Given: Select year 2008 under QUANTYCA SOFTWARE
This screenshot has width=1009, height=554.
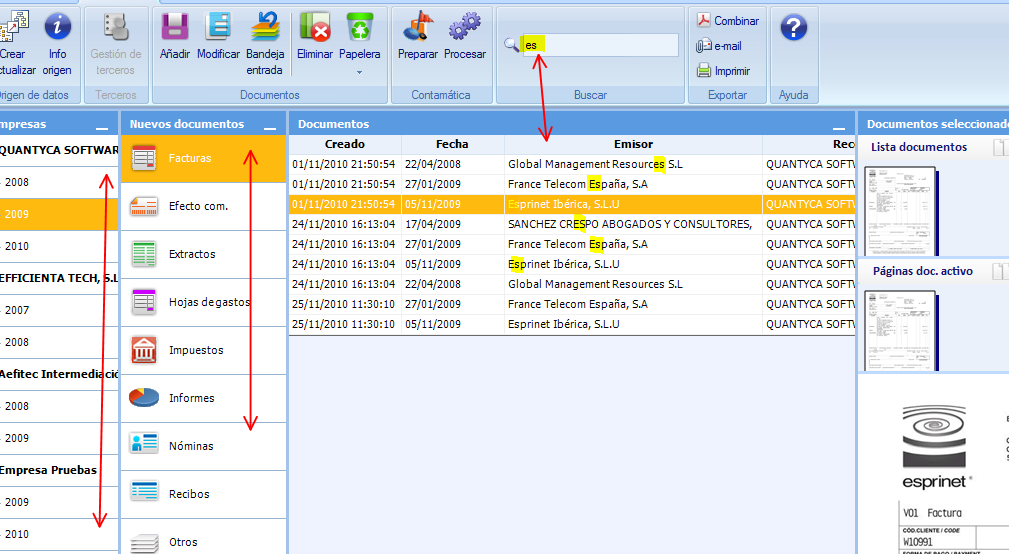Looking at the screenshot, I should pyautogui.click(x=59, y=183).
